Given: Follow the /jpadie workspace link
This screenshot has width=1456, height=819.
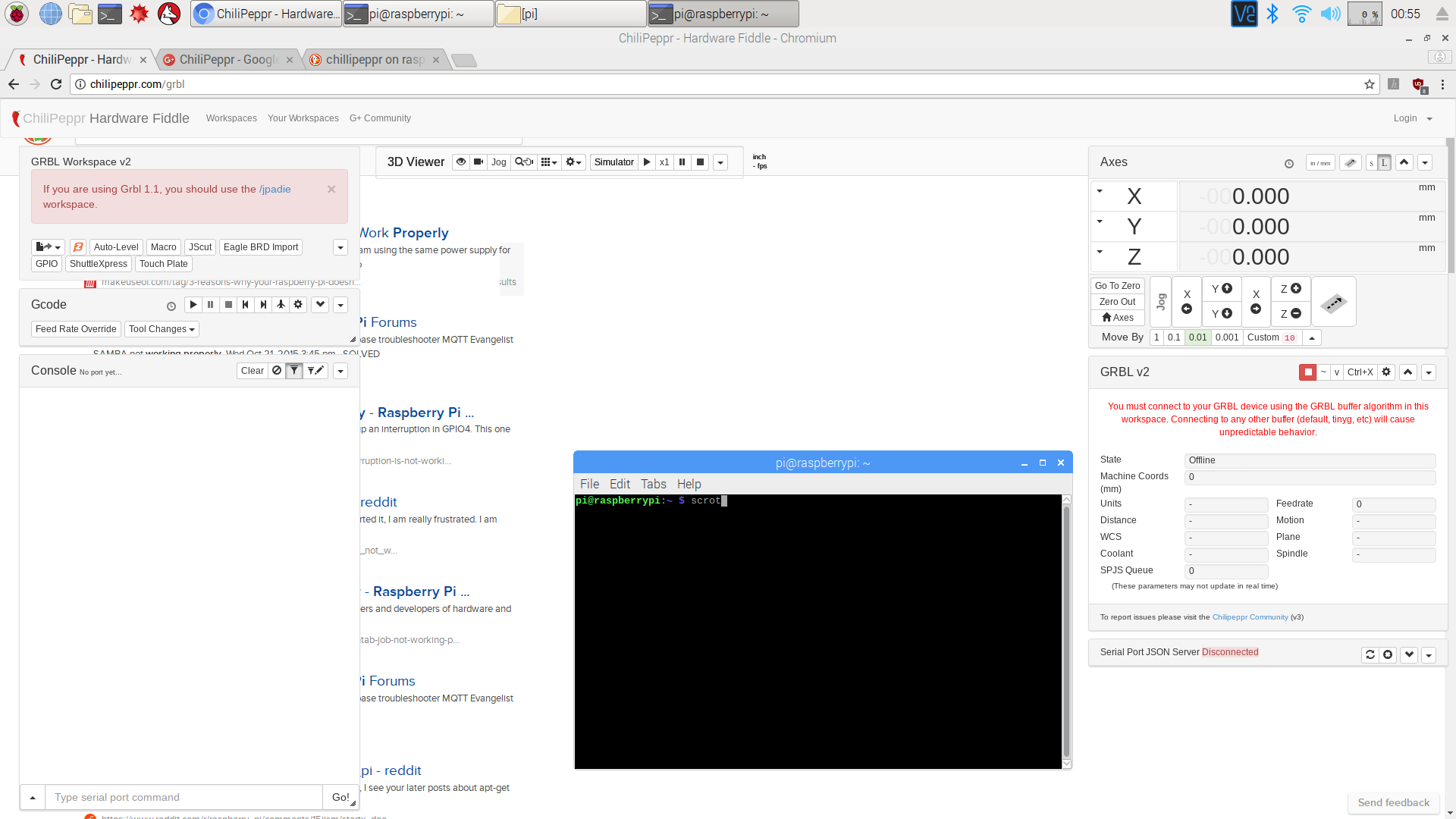Looking at the screenshot, I should pos(275,190).
